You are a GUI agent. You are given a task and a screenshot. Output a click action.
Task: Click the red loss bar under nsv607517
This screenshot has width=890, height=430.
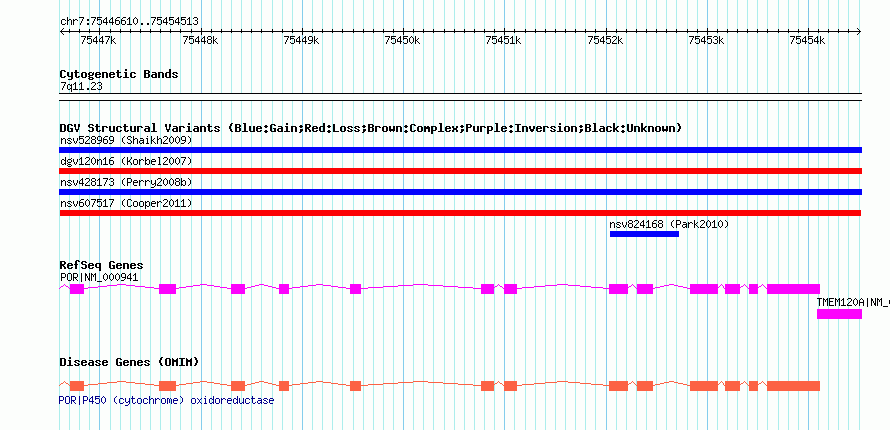pyautogui.click(x=460, y=213)
